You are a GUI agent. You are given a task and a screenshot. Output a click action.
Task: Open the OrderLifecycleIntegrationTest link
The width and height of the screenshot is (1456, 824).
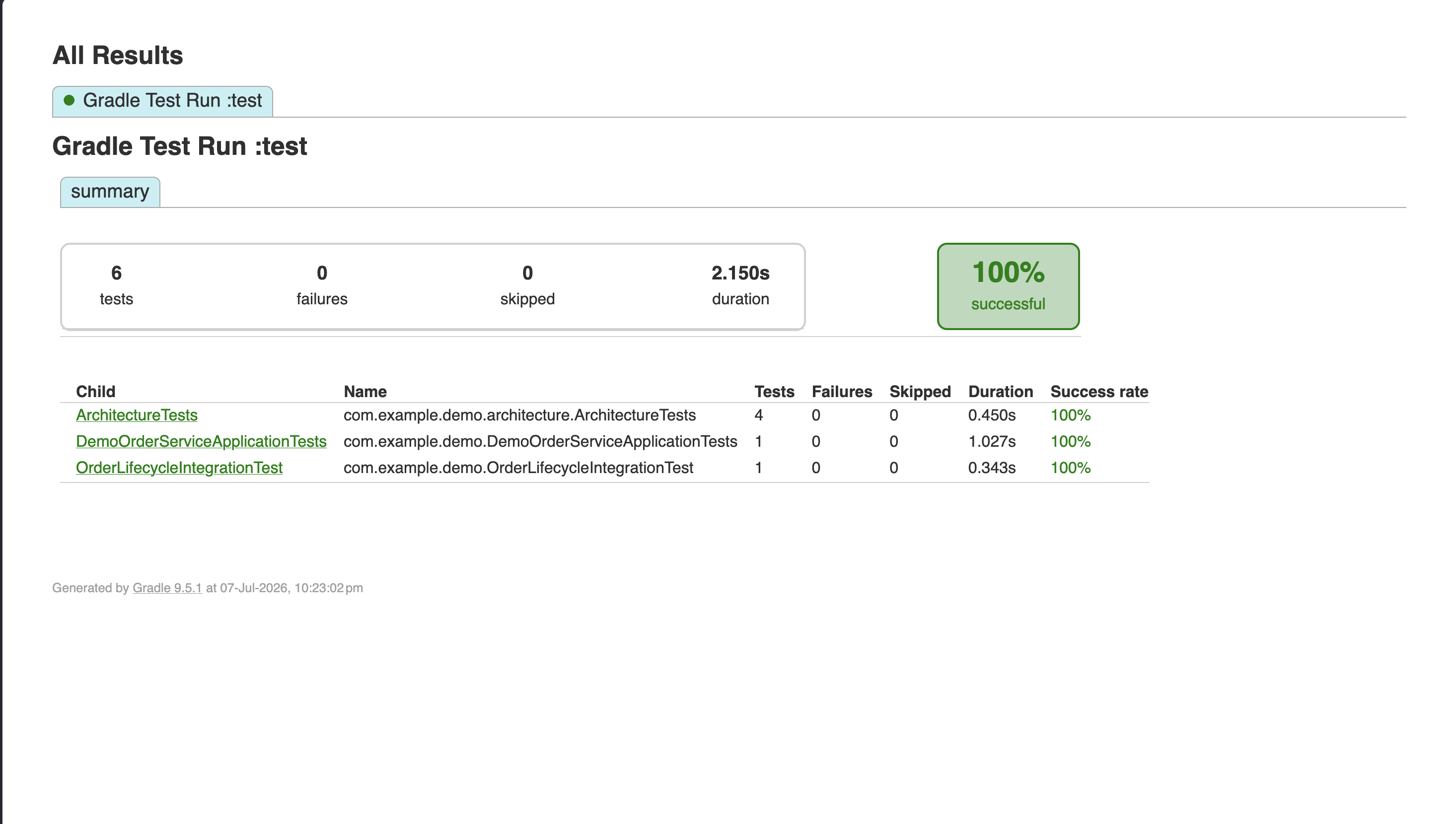[x=179, y=468]
